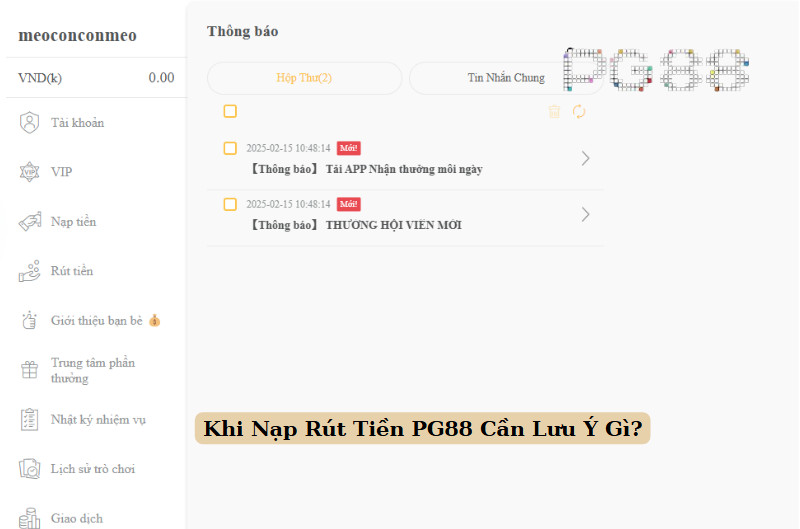Open Giới thiệu bạn bè page
The image size is (800, 529).
[x=96, y=320]
